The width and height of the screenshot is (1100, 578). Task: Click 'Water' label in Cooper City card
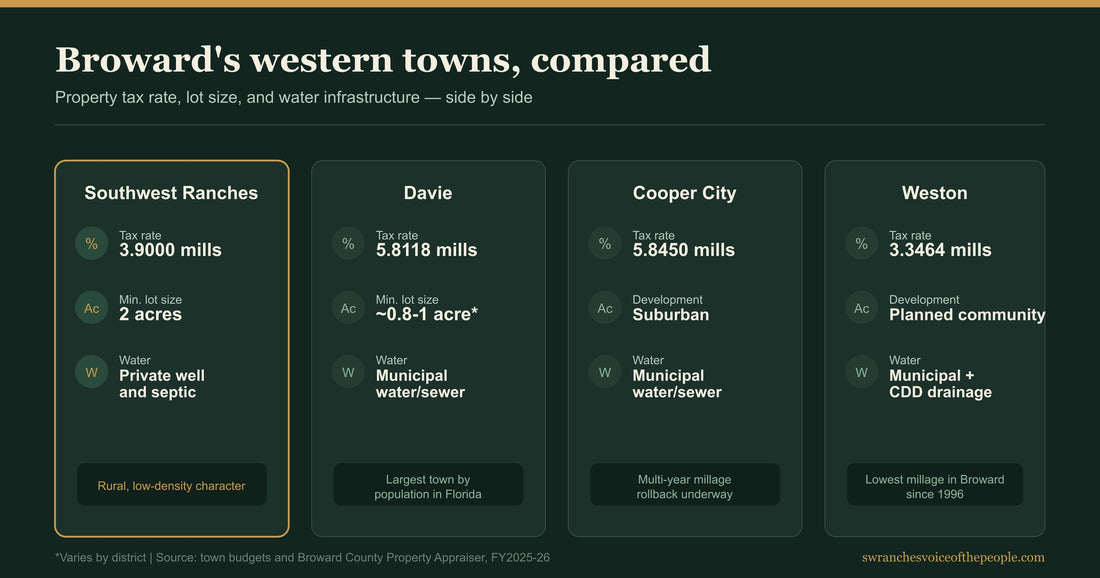click(x=648, y=360)
